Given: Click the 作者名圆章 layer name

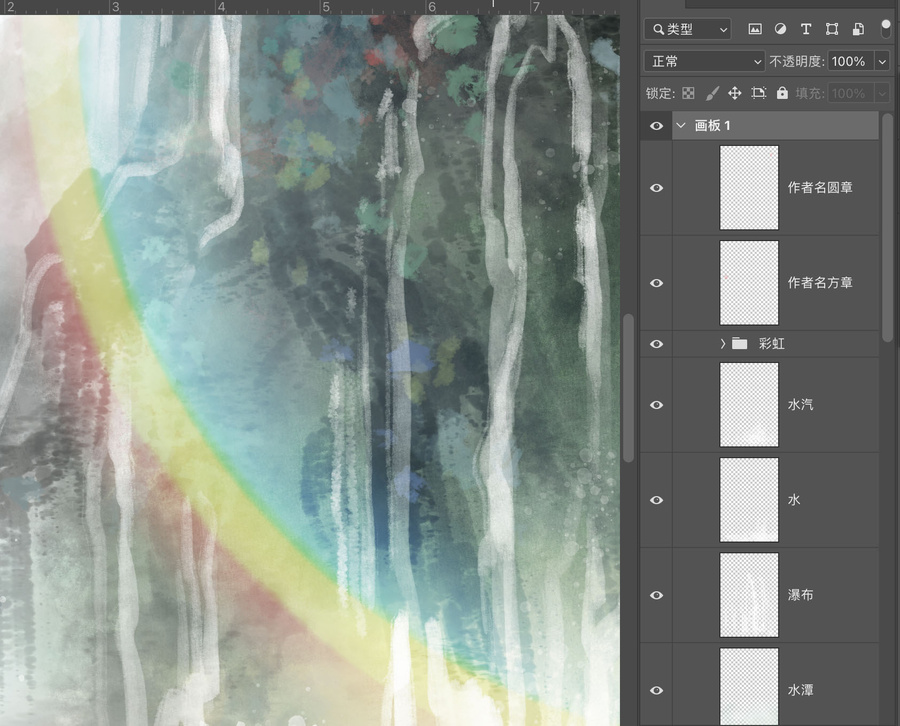Looking at the screenshot, I should coord(820,188).
